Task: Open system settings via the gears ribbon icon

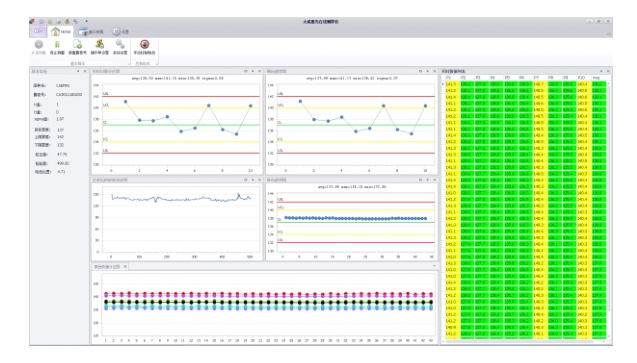Action: pos(120,44)
